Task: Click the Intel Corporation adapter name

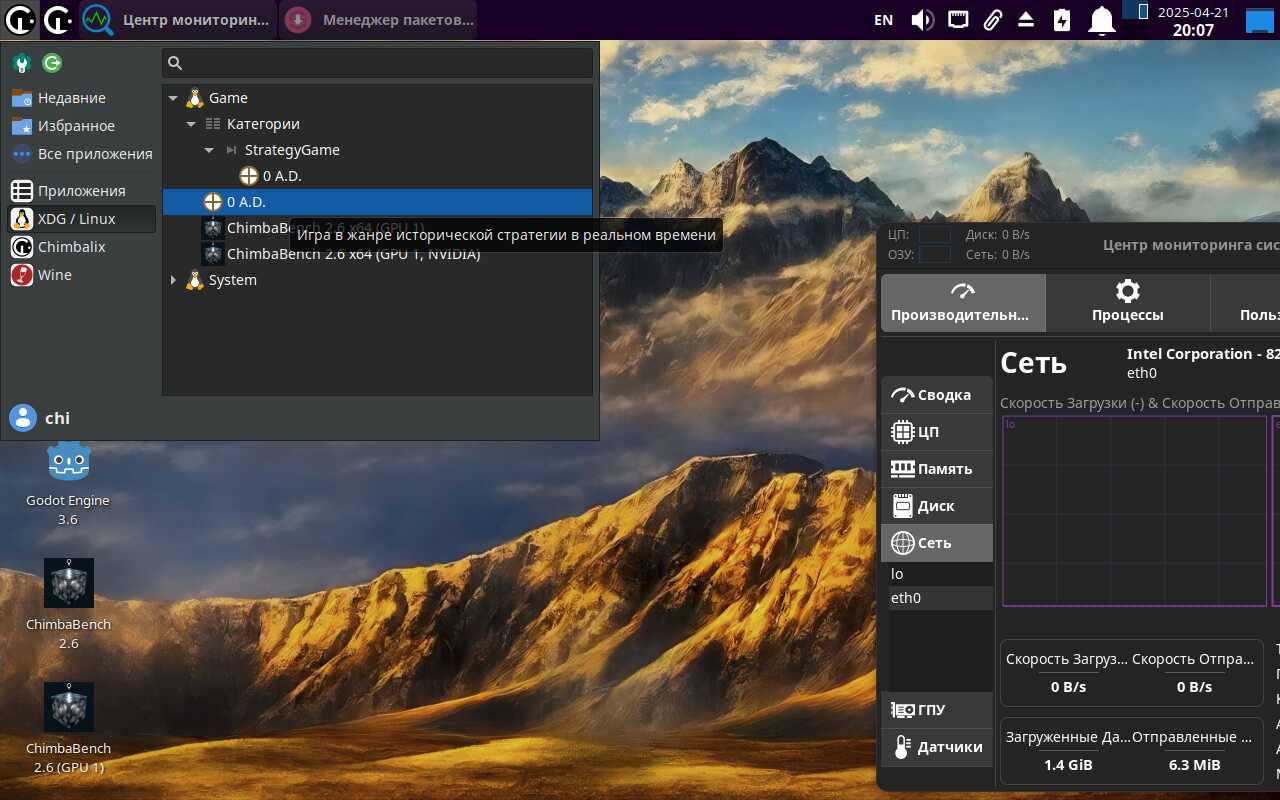Action: pyautogui.click(x=1203, y=354)
